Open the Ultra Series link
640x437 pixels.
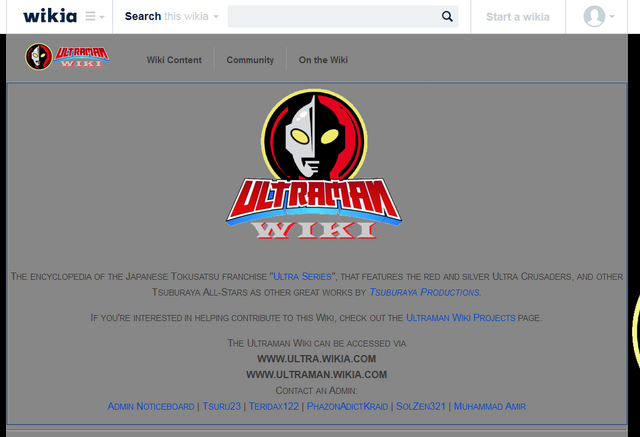[x=302, y=277]
